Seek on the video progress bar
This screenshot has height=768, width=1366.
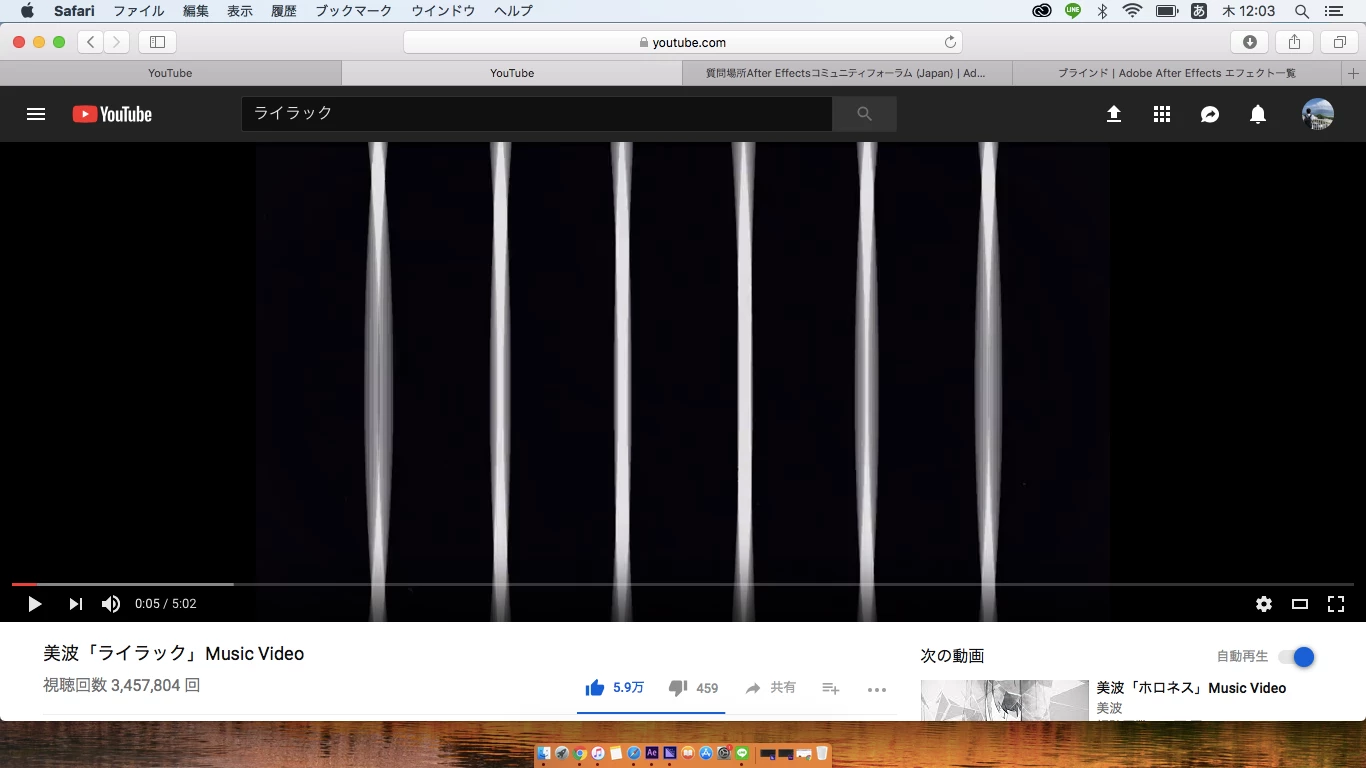tap(683, 584)
